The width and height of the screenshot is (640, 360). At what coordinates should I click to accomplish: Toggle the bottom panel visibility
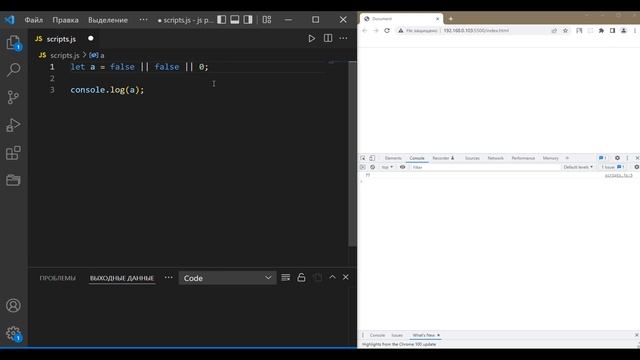point(235,20)
